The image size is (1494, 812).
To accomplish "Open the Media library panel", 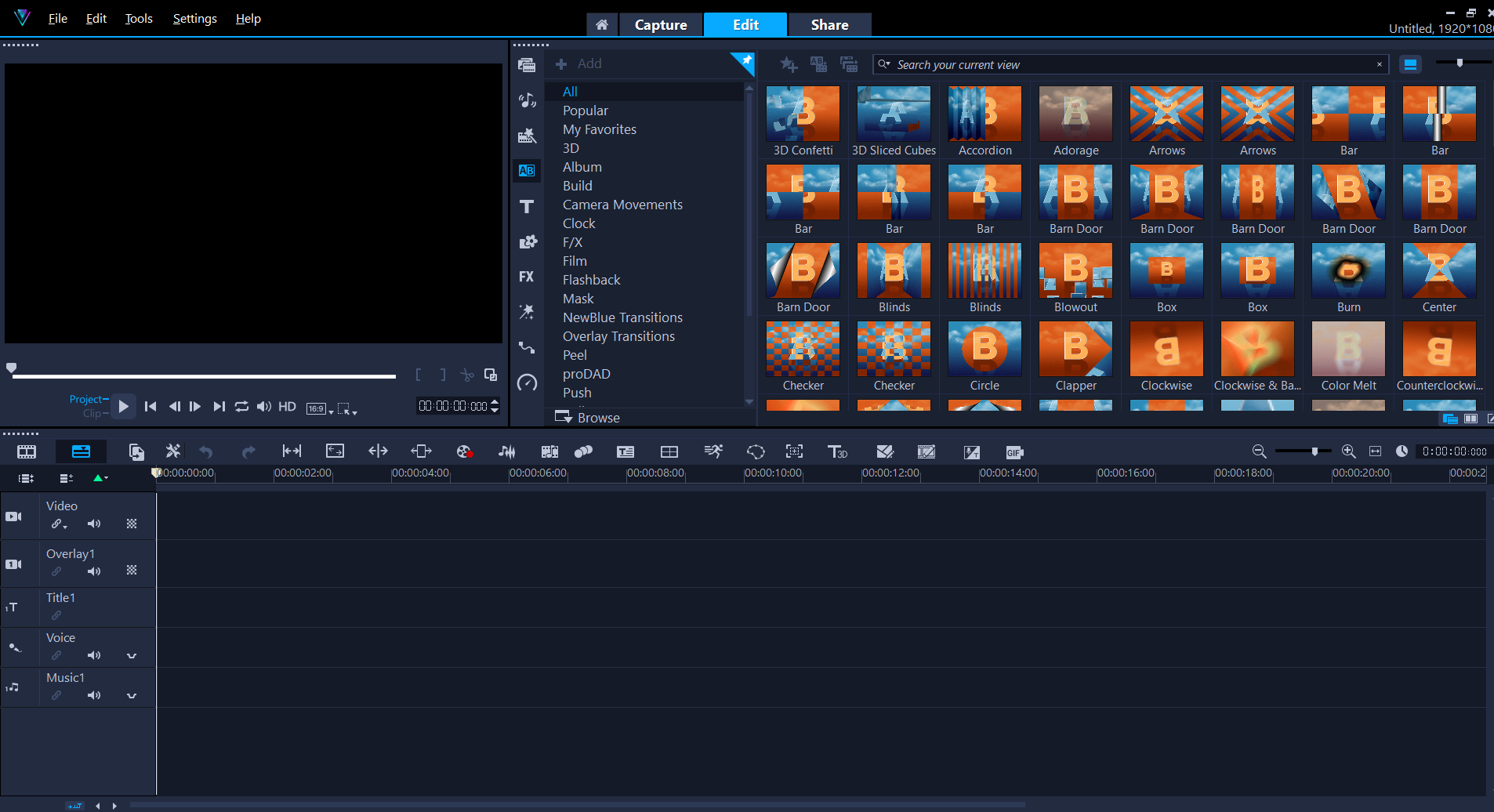I will tap(527, 64).
